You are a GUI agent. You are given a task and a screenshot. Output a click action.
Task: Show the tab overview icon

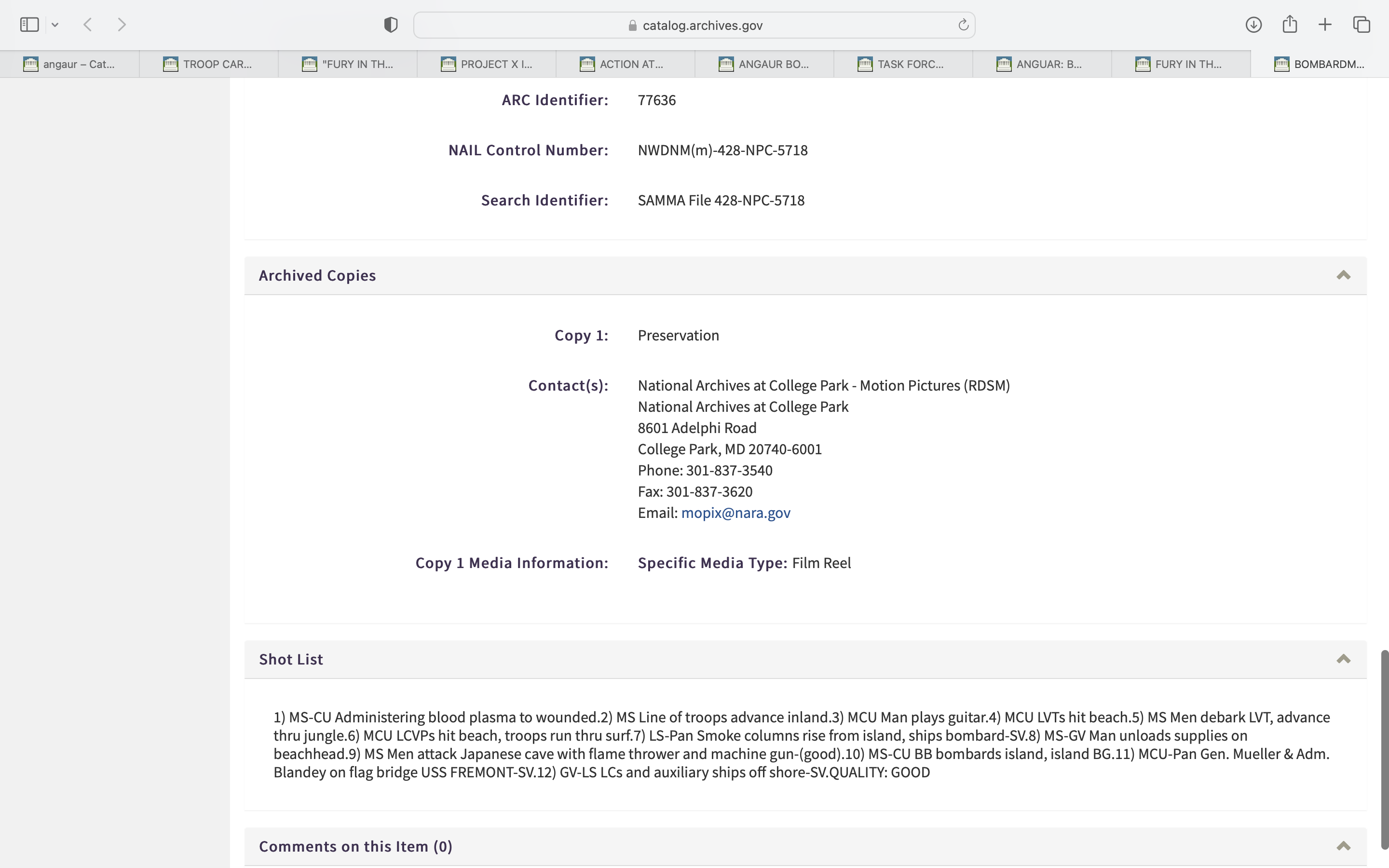coord(1362,25)
